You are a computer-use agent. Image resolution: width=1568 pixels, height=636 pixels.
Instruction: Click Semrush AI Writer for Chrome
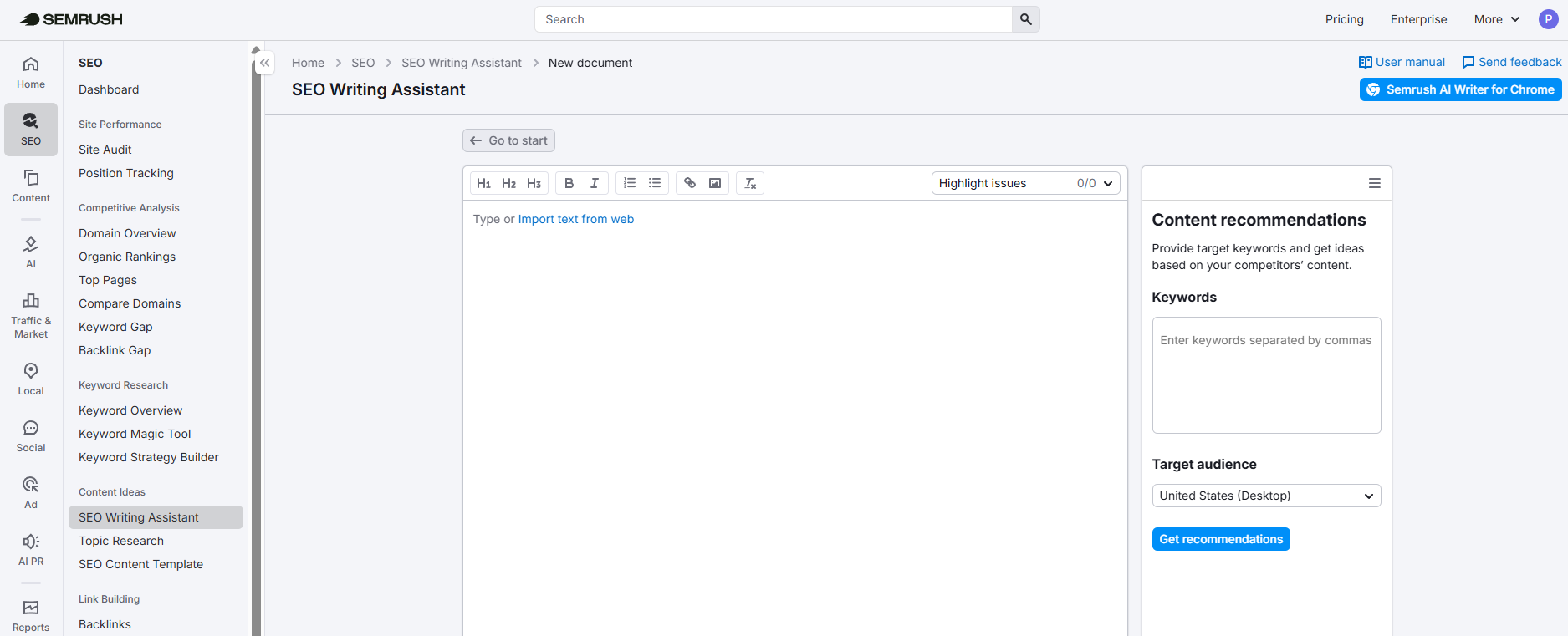pyautogui.click(x=1460, y=89)
